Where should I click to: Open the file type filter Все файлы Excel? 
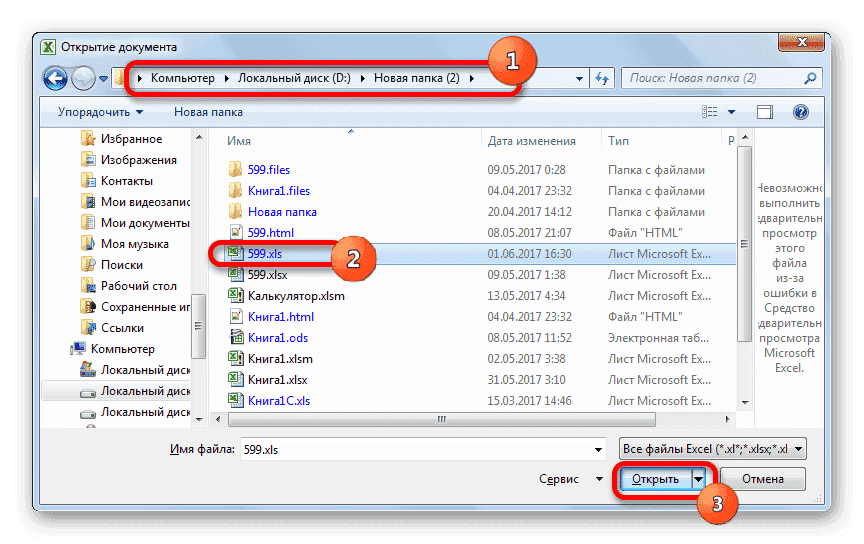(712, 449)
